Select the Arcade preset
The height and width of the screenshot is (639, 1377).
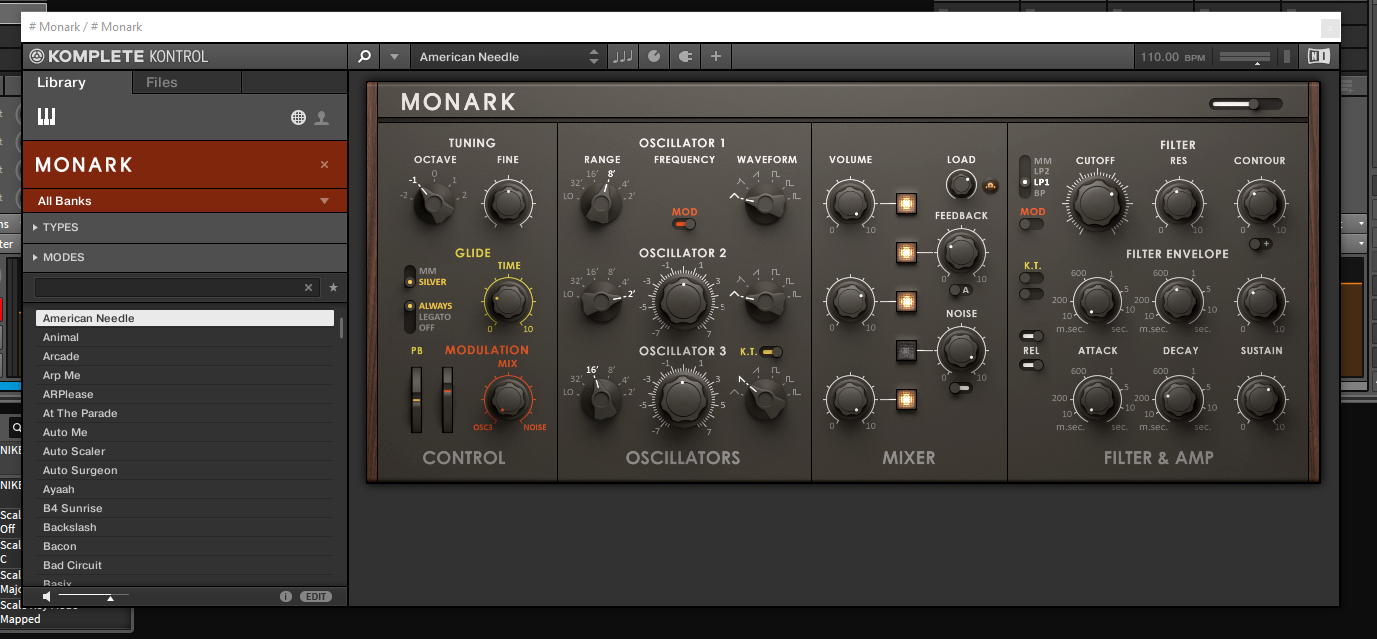click(185, 356)
